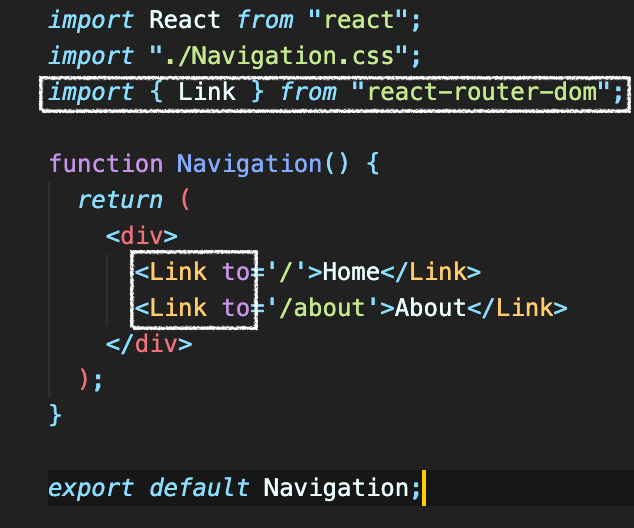Click the opening <div> tag

tap(142, 236)
